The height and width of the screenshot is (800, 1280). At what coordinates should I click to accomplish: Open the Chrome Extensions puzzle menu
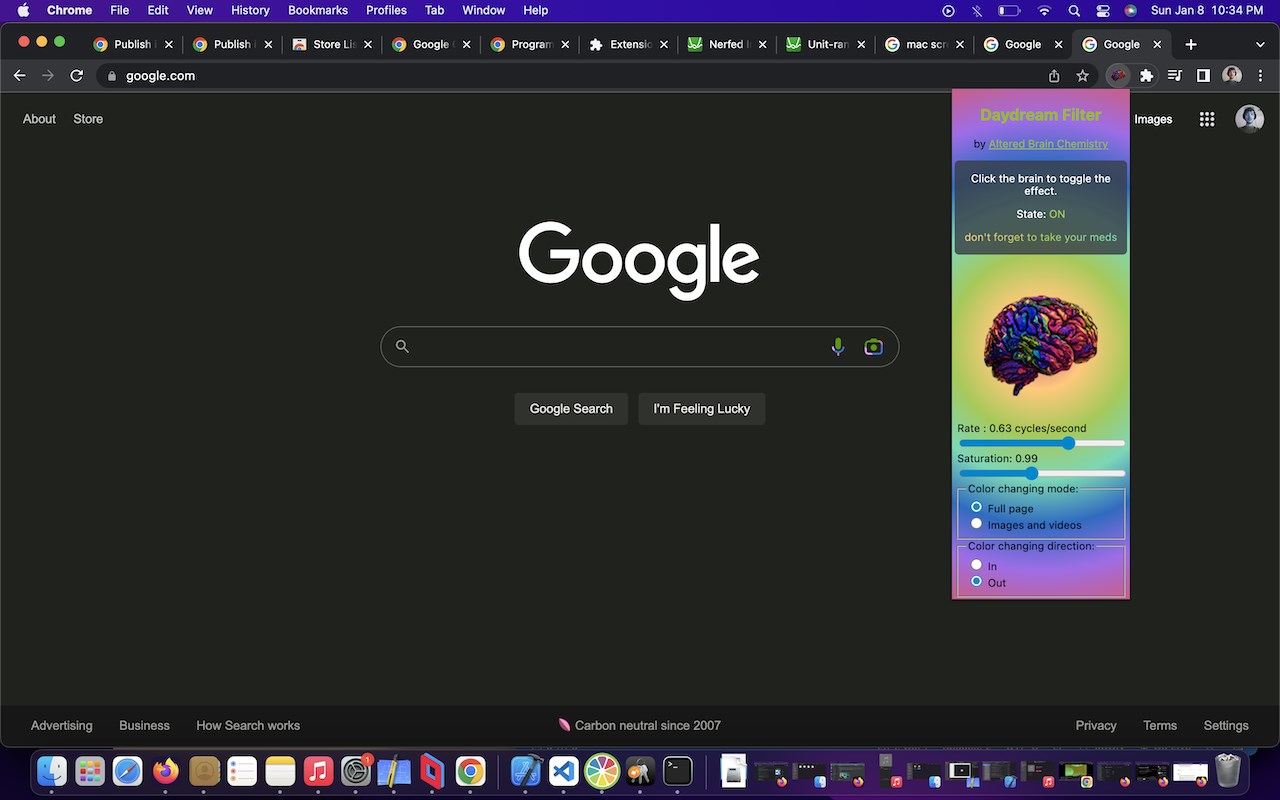1146,76
